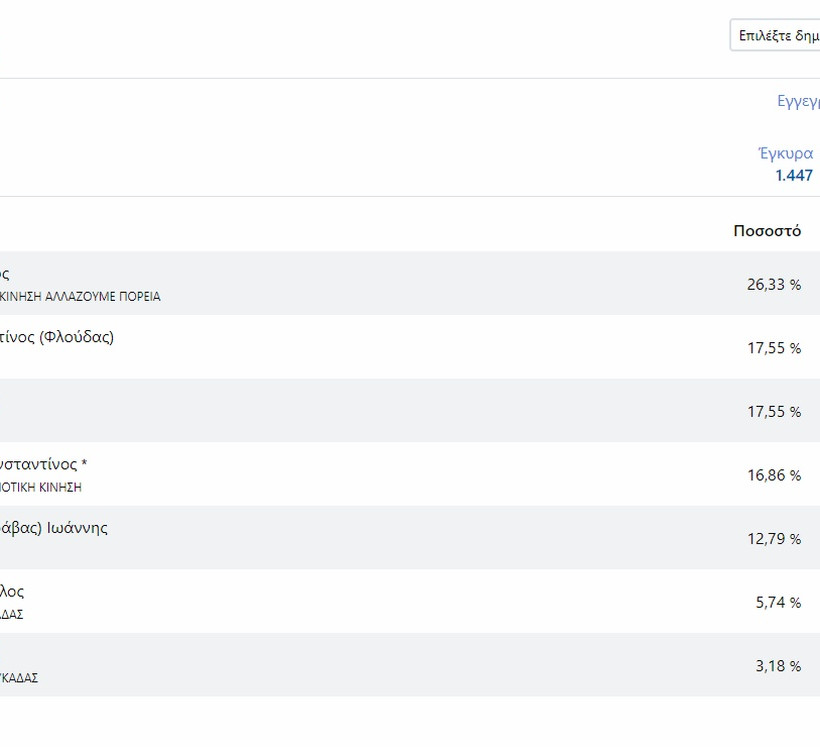
Task: Click the candidate name containing '(Φλούδας)'
Action: click(x=57, y=337)
